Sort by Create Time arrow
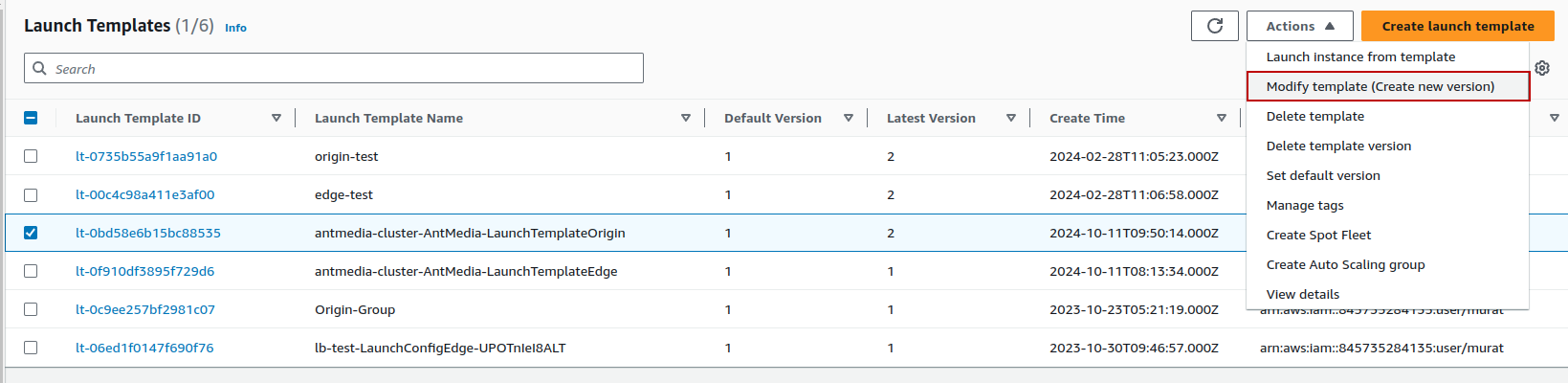Viewport: 1568px width, 383px height. (x=1222, y=118)
